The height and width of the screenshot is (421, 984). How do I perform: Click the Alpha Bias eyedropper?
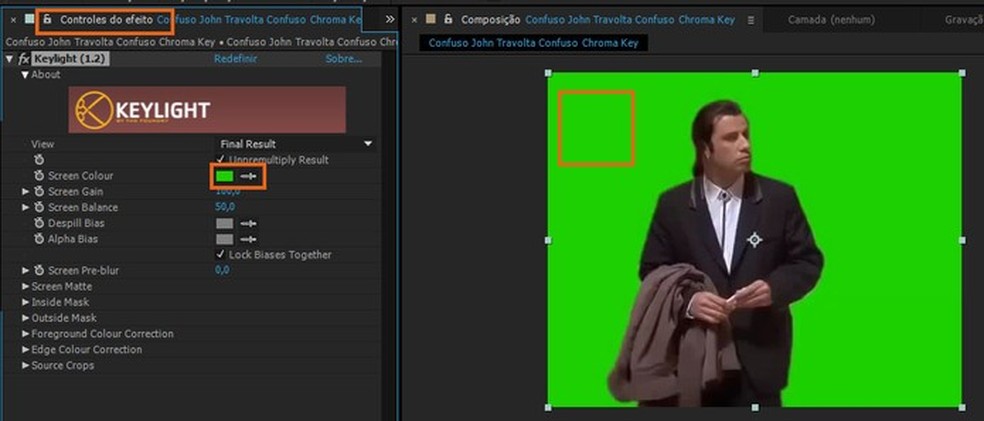pos(249,240)
